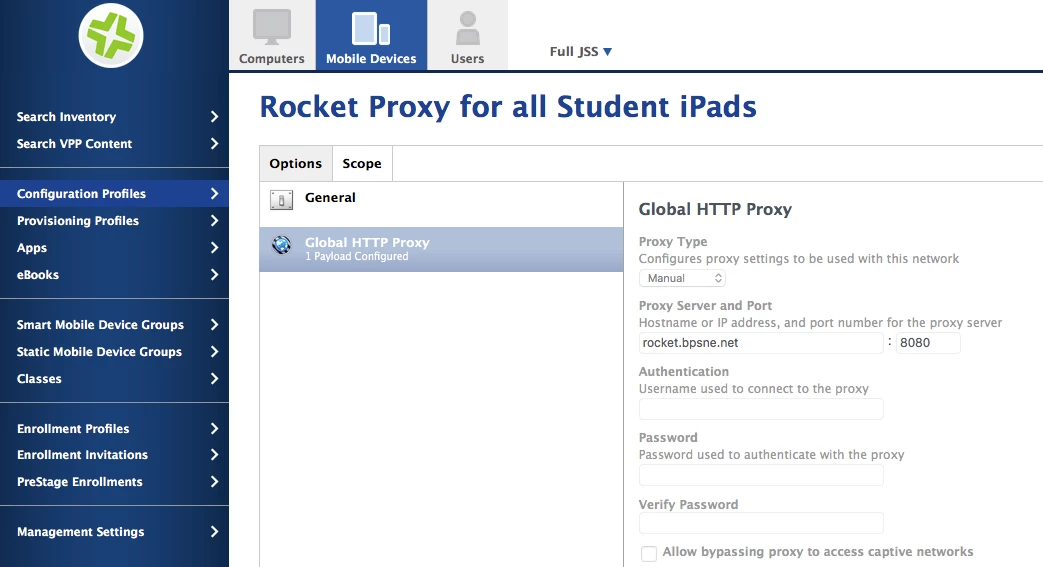Viewport: 1043px width, 567px height.
Task: Expand the Provisioning Profiles chevron
Action: 214,220
